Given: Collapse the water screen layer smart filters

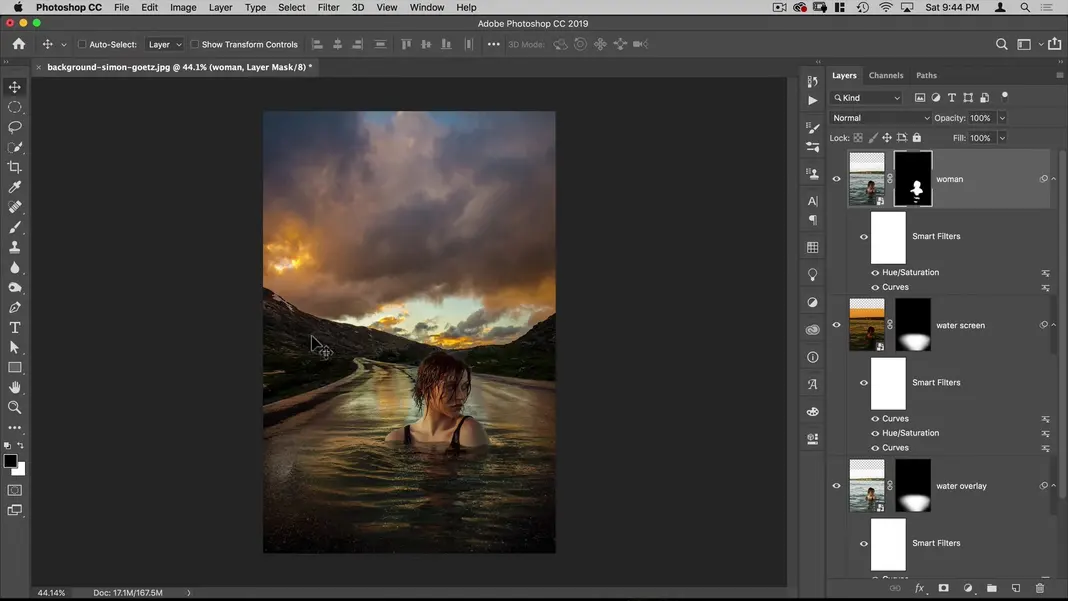Looking at the screenshot, I should click(x=1054, y=325).
